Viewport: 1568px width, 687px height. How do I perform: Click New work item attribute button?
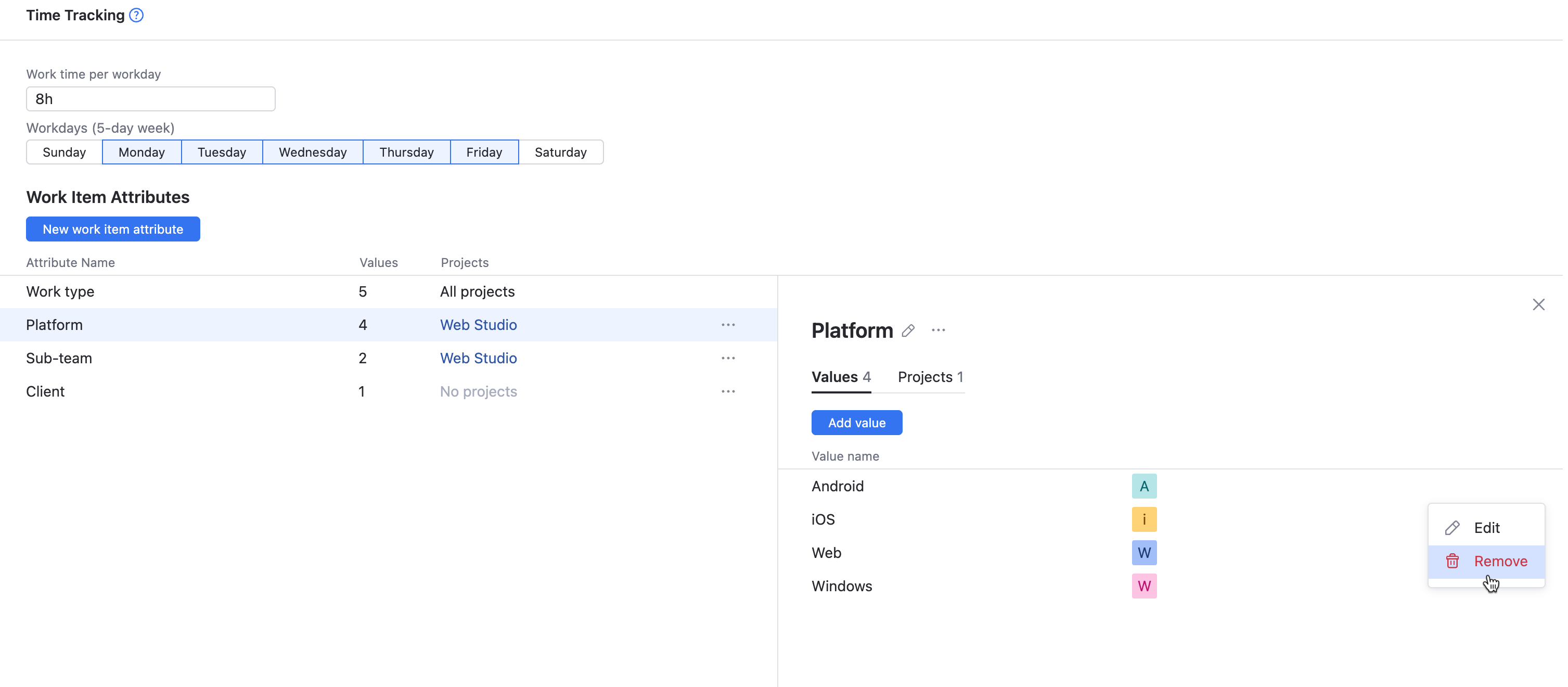(112, 229)
